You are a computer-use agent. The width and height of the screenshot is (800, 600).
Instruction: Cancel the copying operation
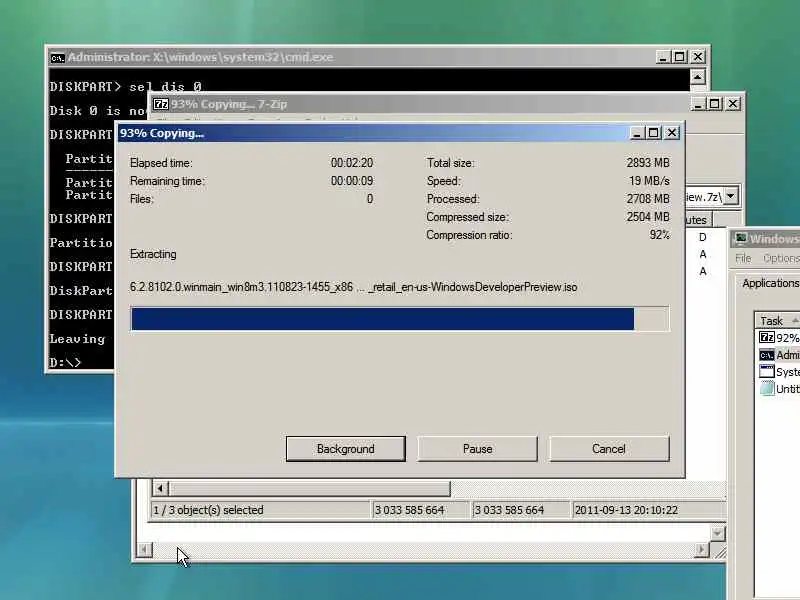coord(609,448)
